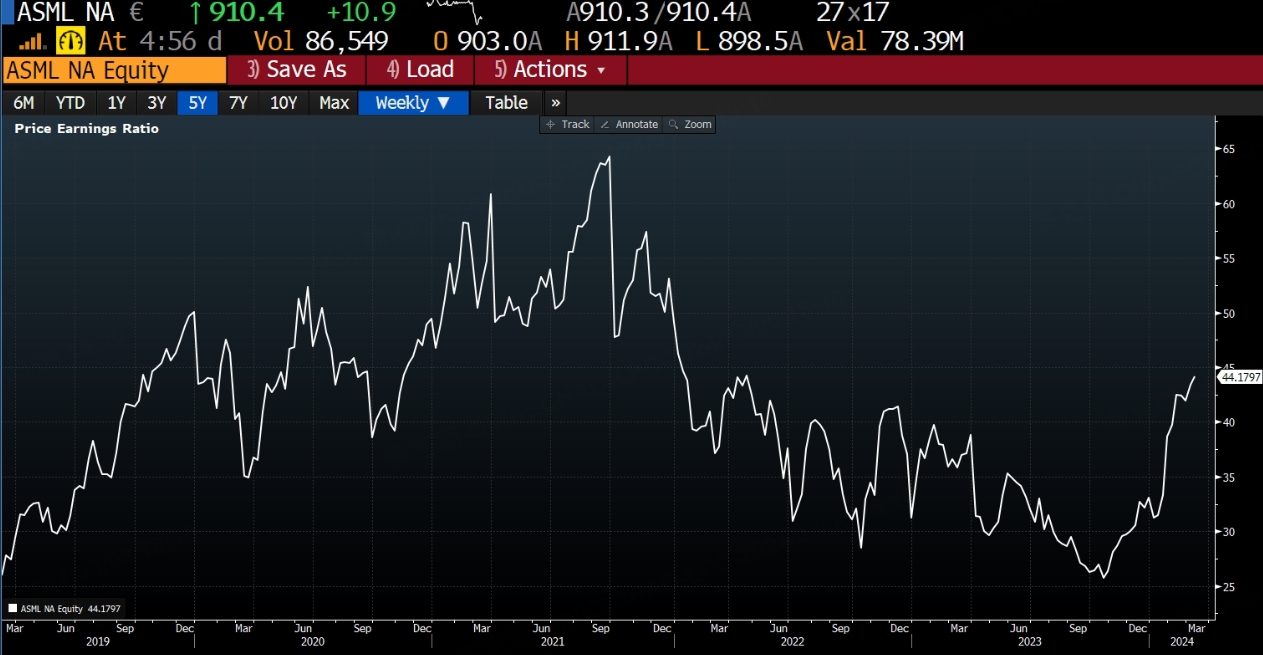The width and height of the screenshot is (1263, 655).
Task: Open the Actions dropdown menu
Action: (551, 70)
